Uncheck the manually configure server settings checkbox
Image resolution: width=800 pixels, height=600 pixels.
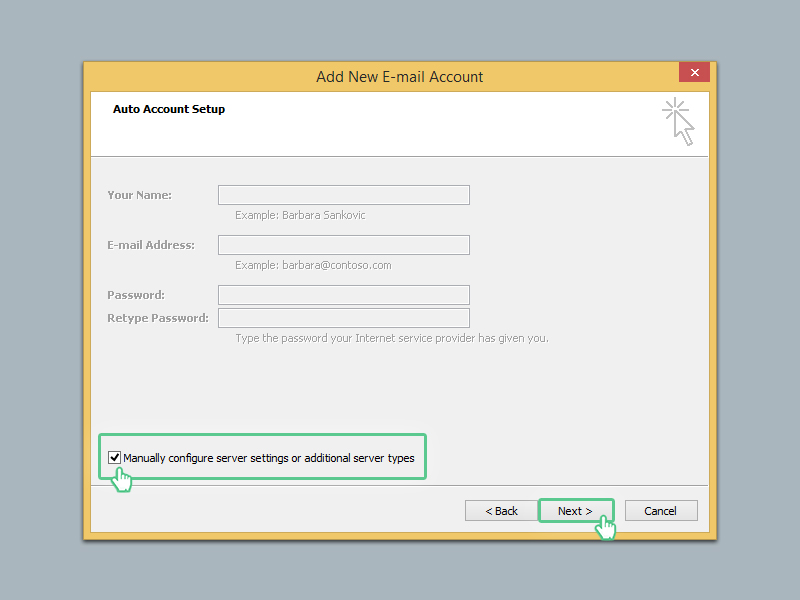114,457
